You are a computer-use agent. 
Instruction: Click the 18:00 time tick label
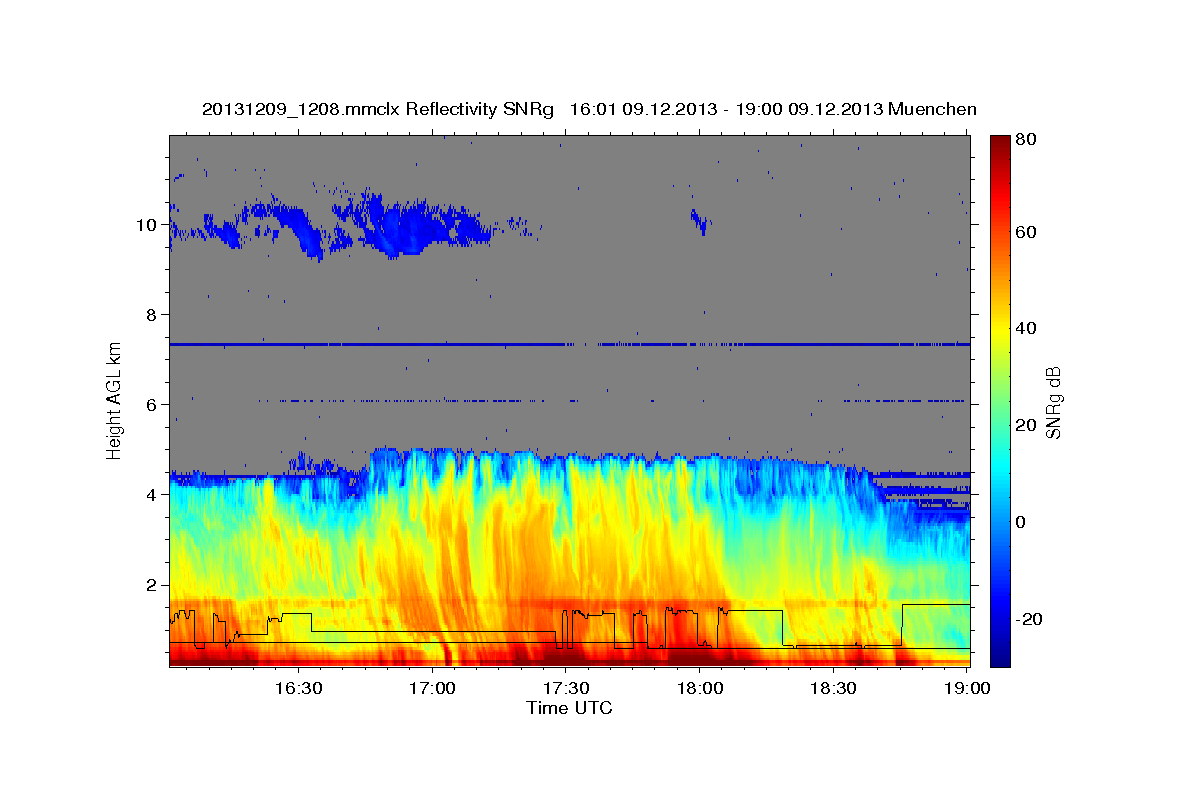pos(700,688)
